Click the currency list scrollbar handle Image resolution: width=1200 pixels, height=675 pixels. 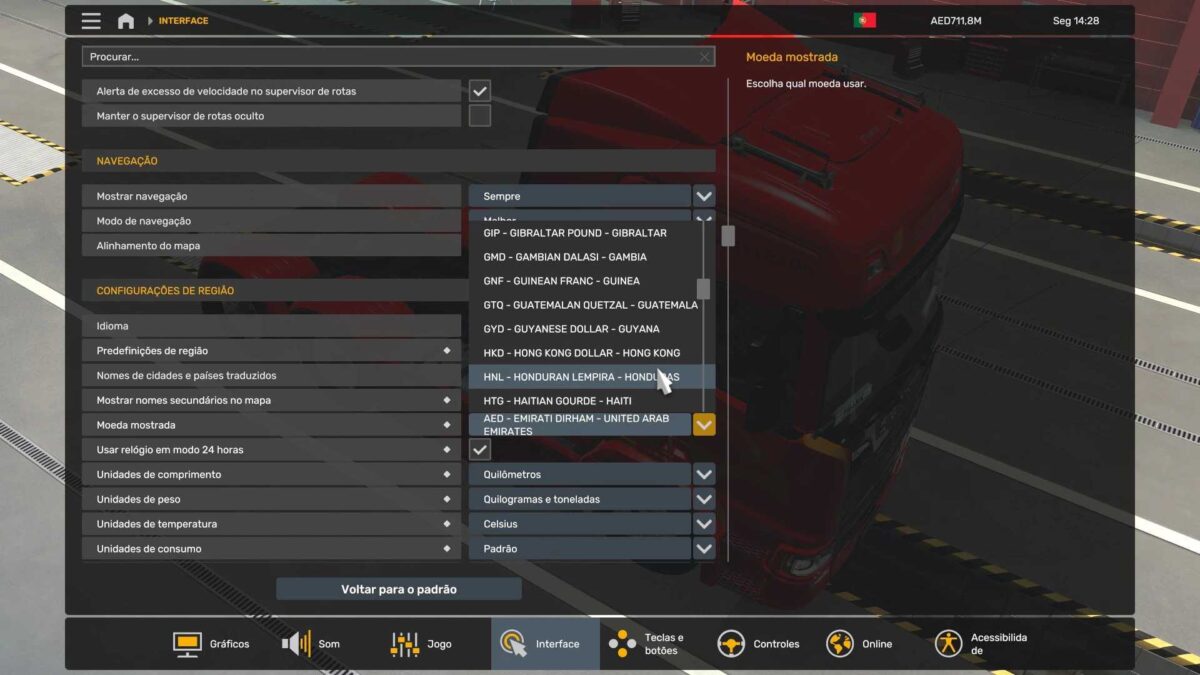[704, 289]
